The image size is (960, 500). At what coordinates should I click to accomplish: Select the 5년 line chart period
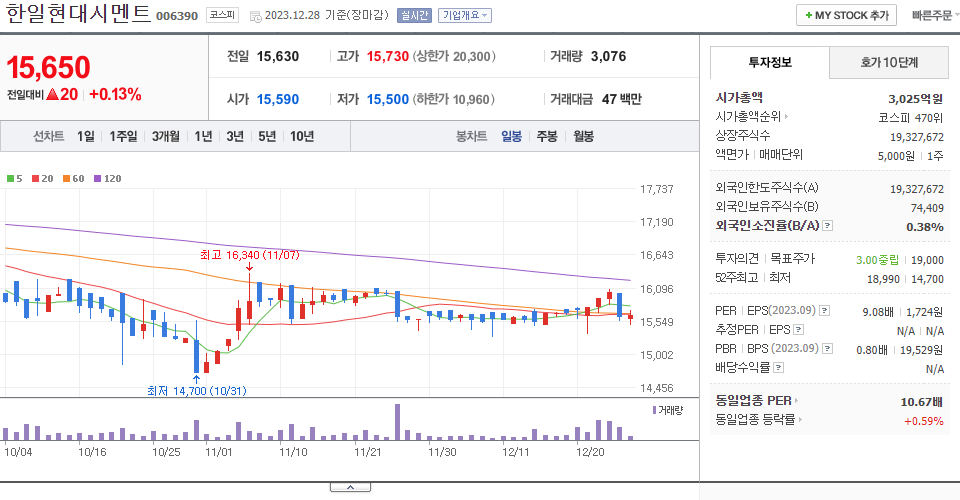267,136
